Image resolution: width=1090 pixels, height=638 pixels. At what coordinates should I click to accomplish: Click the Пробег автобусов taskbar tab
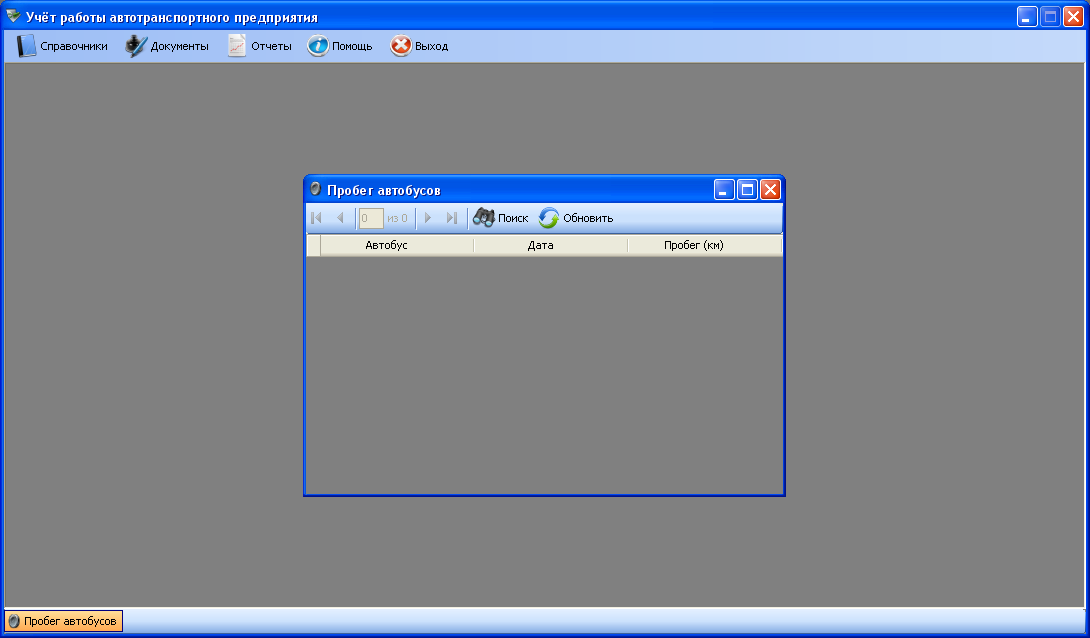[63, 621]
